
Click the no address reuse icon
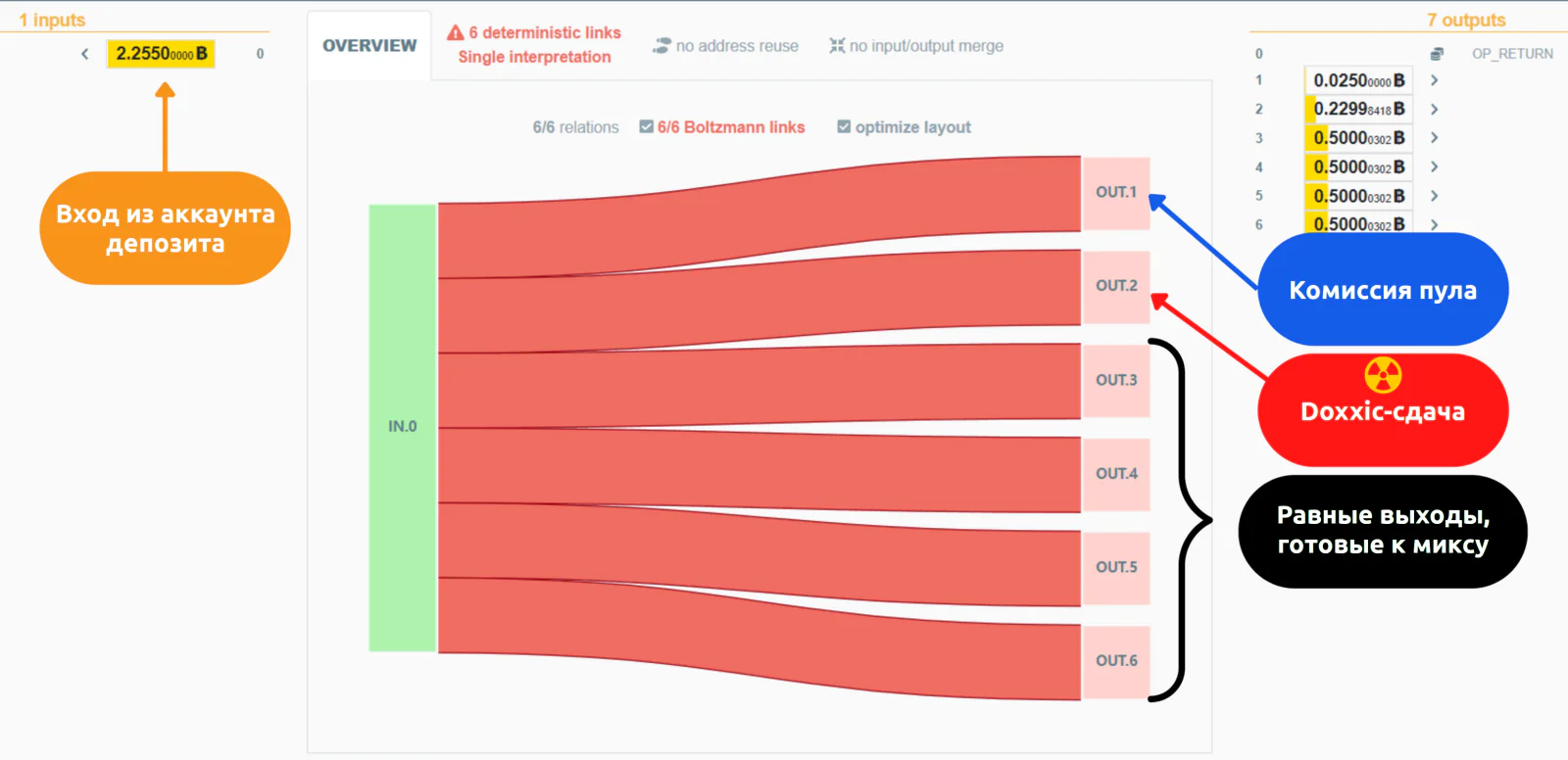tap(661, 46)
